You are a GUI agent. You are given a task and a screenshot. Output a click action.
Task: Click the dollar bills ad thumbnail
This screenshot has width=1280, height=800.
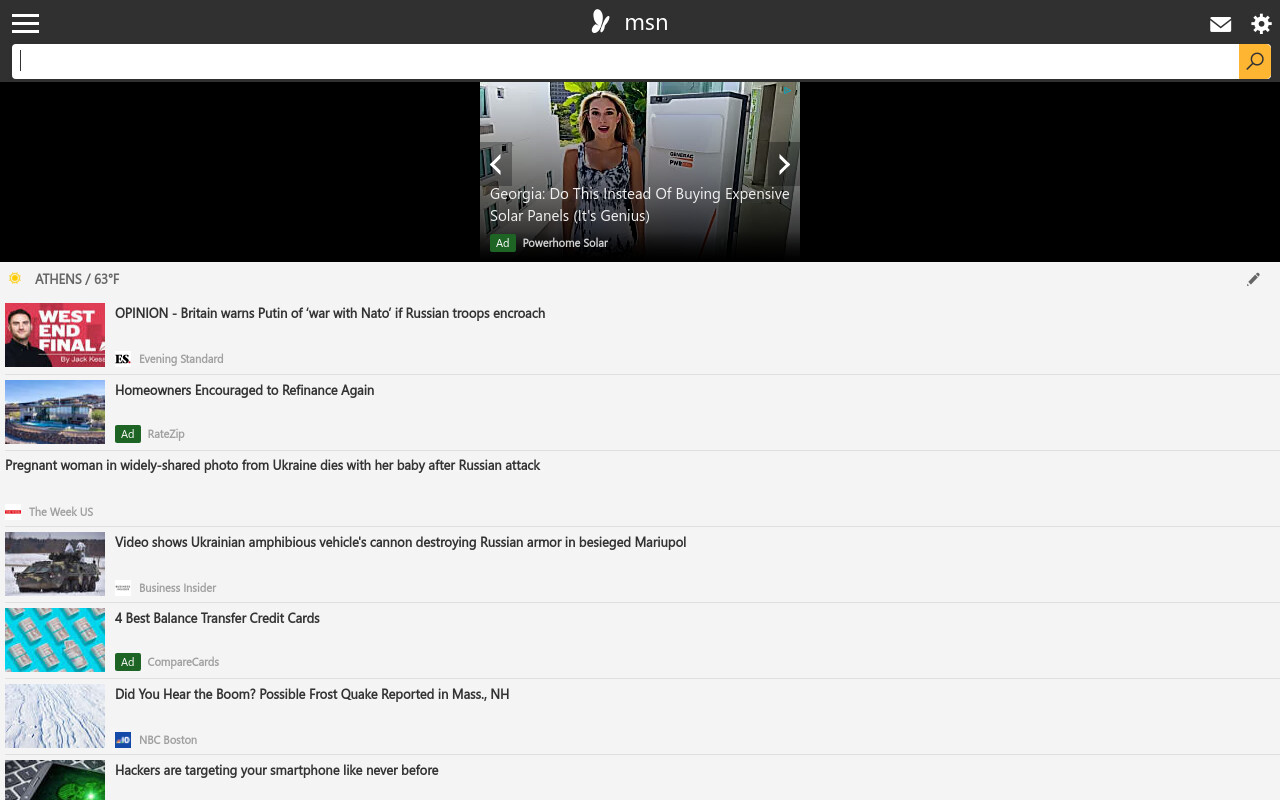pos(55,640)
